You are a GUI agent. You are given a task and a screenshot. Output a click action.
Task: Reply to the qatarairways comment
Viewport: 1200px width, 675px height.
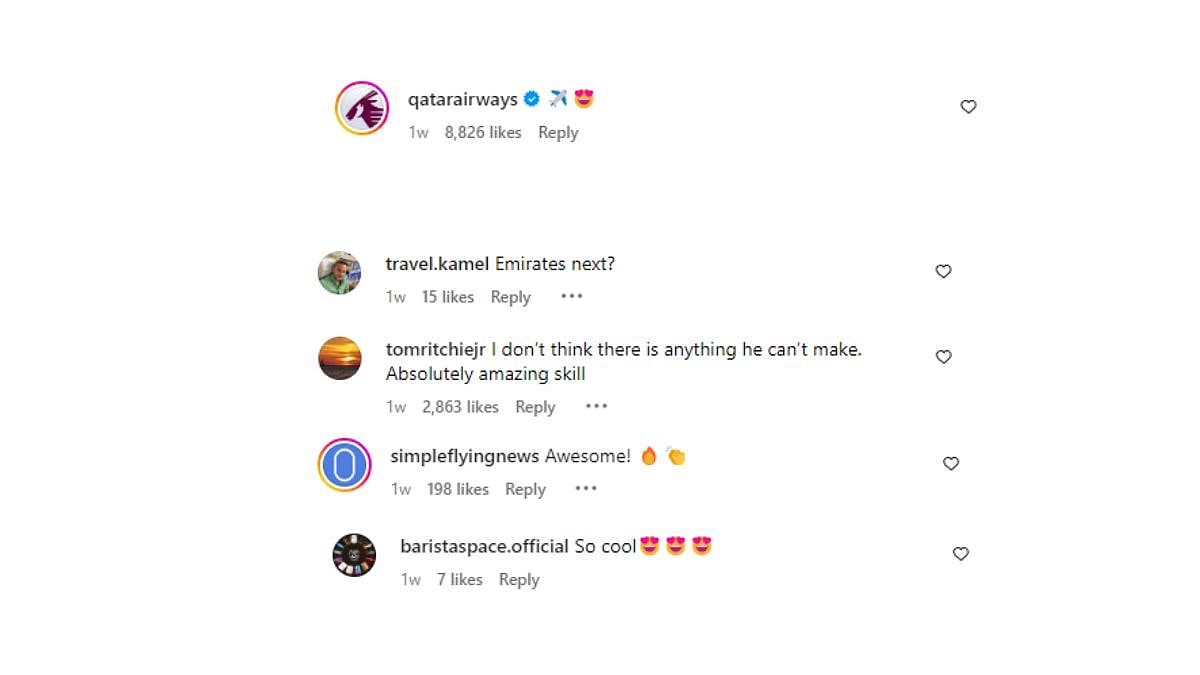click(558, 133)
